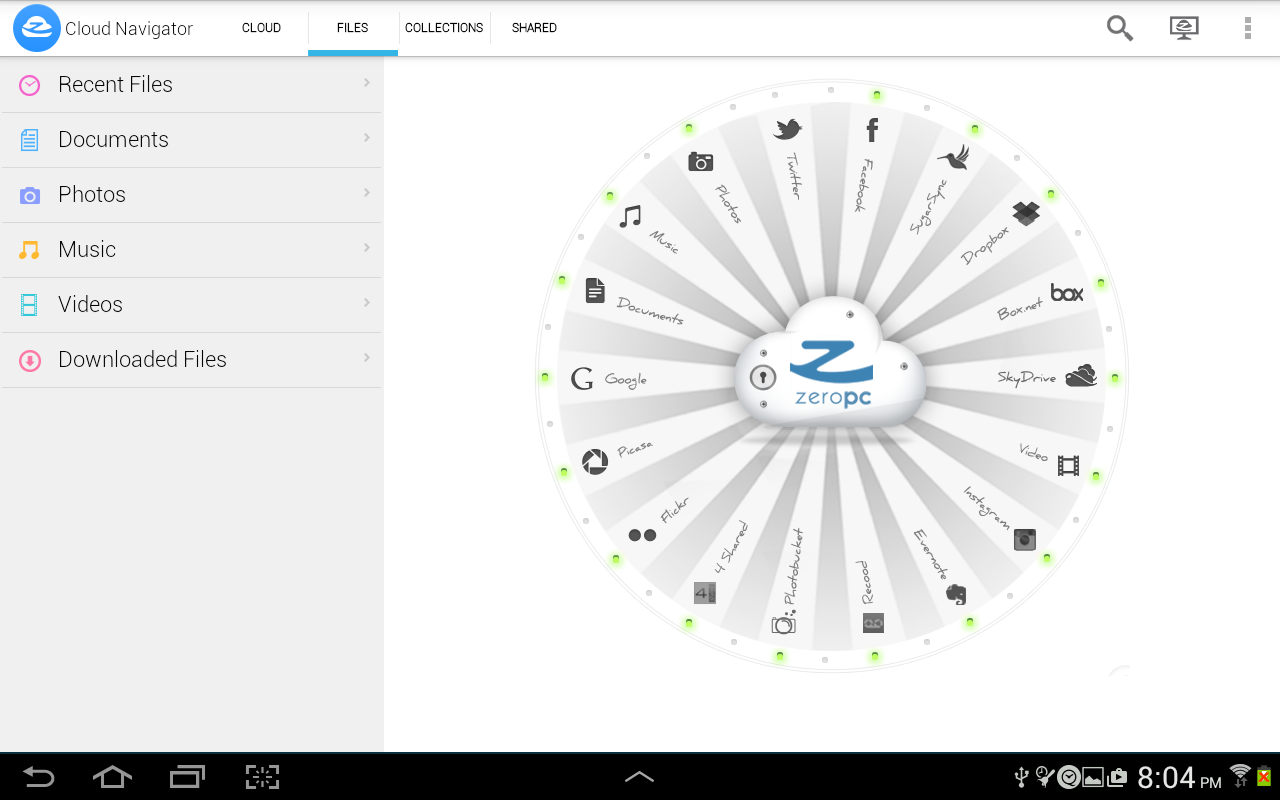Select the Documents page icon on wheel

pos(595,291)
